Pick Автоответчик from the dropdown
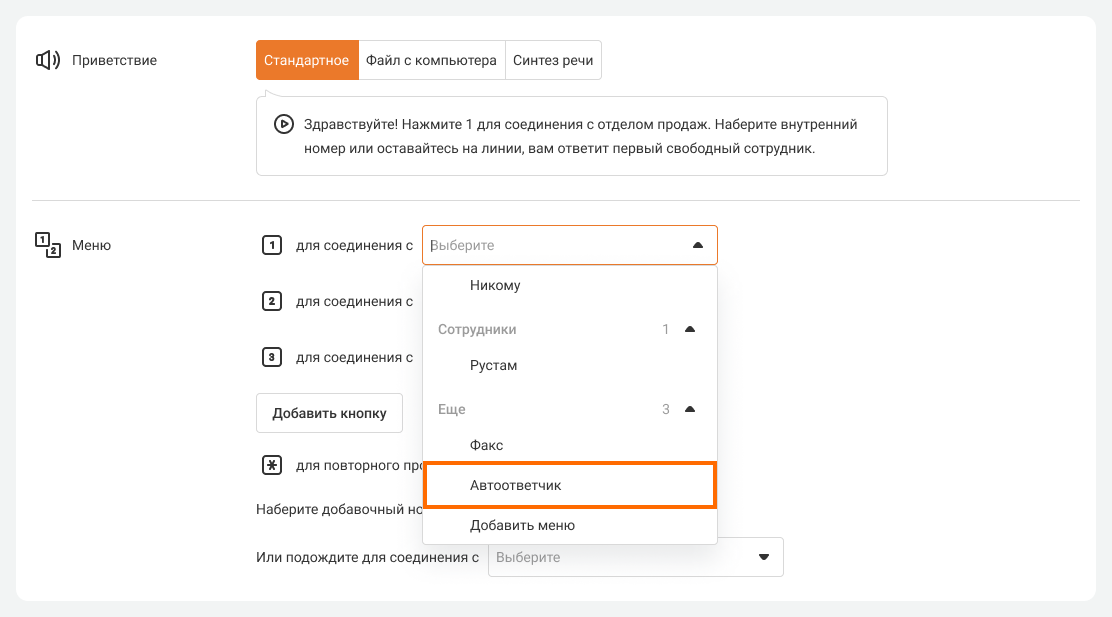 (516, 485)
